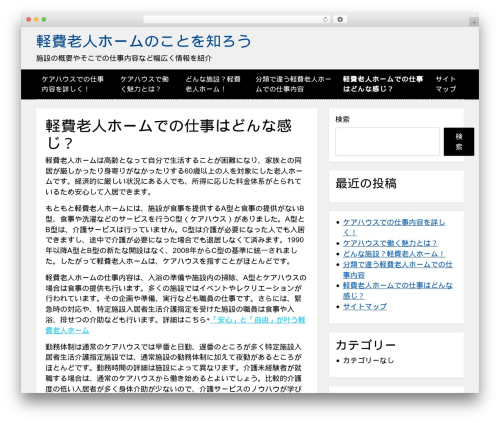Open the サイトマップ menu item
Screen dimensions: 500x423
click(446, 84)
